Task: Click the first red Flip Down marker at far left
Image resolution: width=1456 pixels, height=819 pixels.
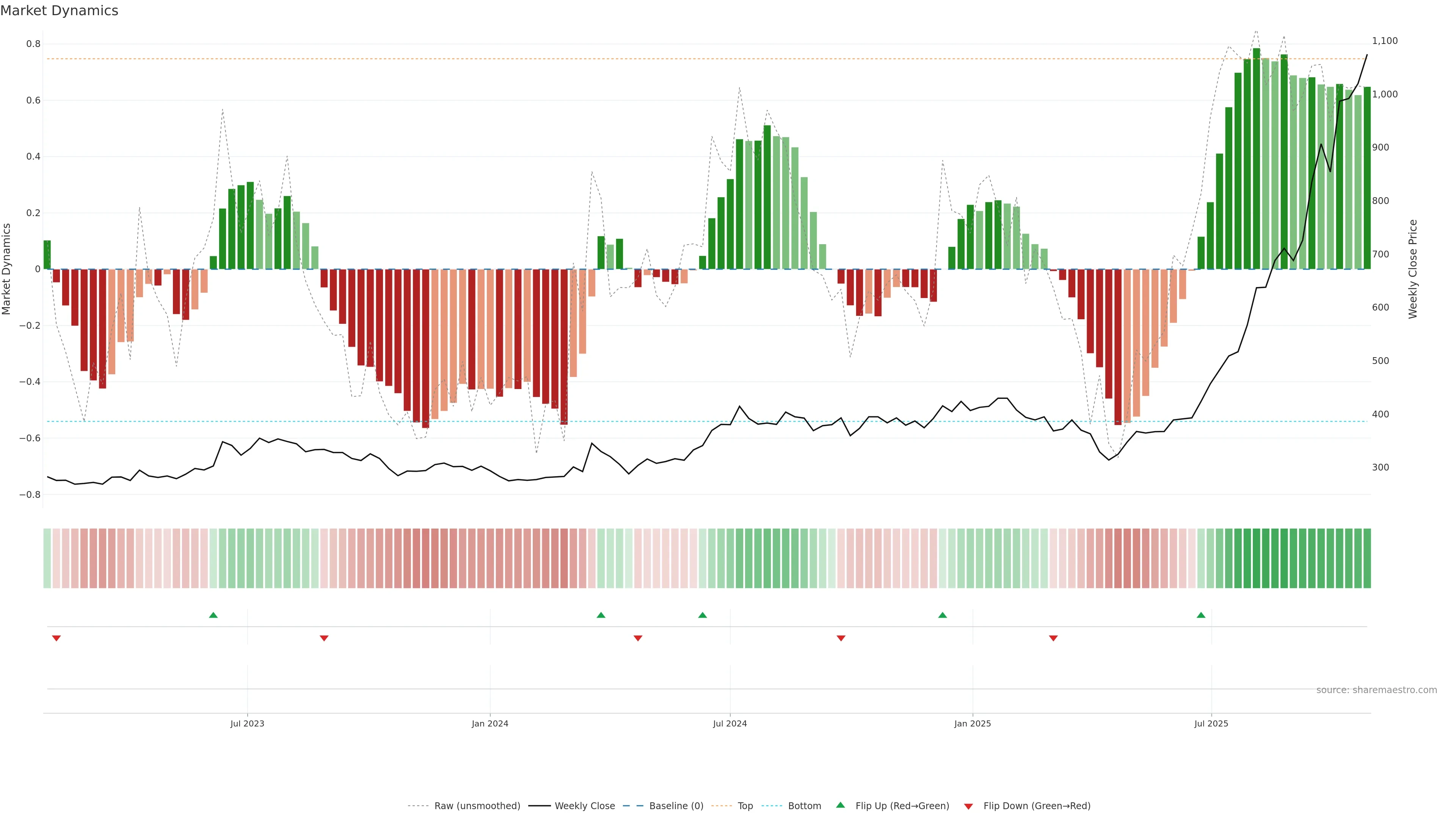Action: click(56, 638)
